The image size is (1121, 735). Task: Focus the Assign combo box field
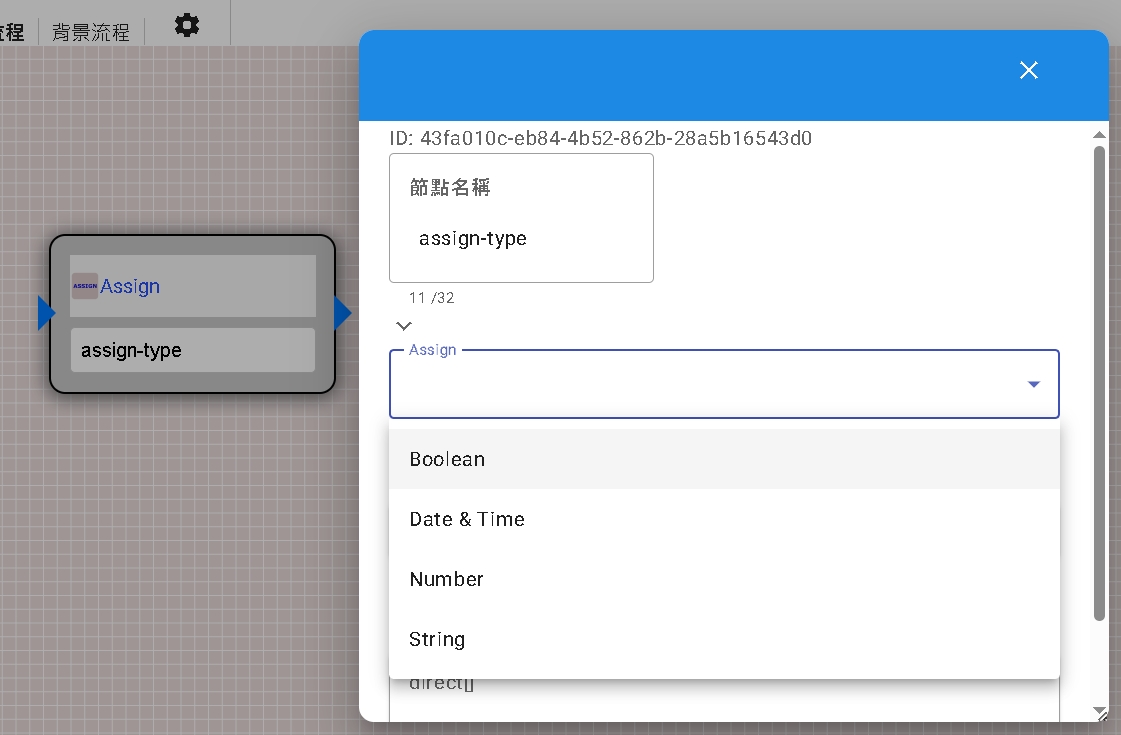point(700,384)
